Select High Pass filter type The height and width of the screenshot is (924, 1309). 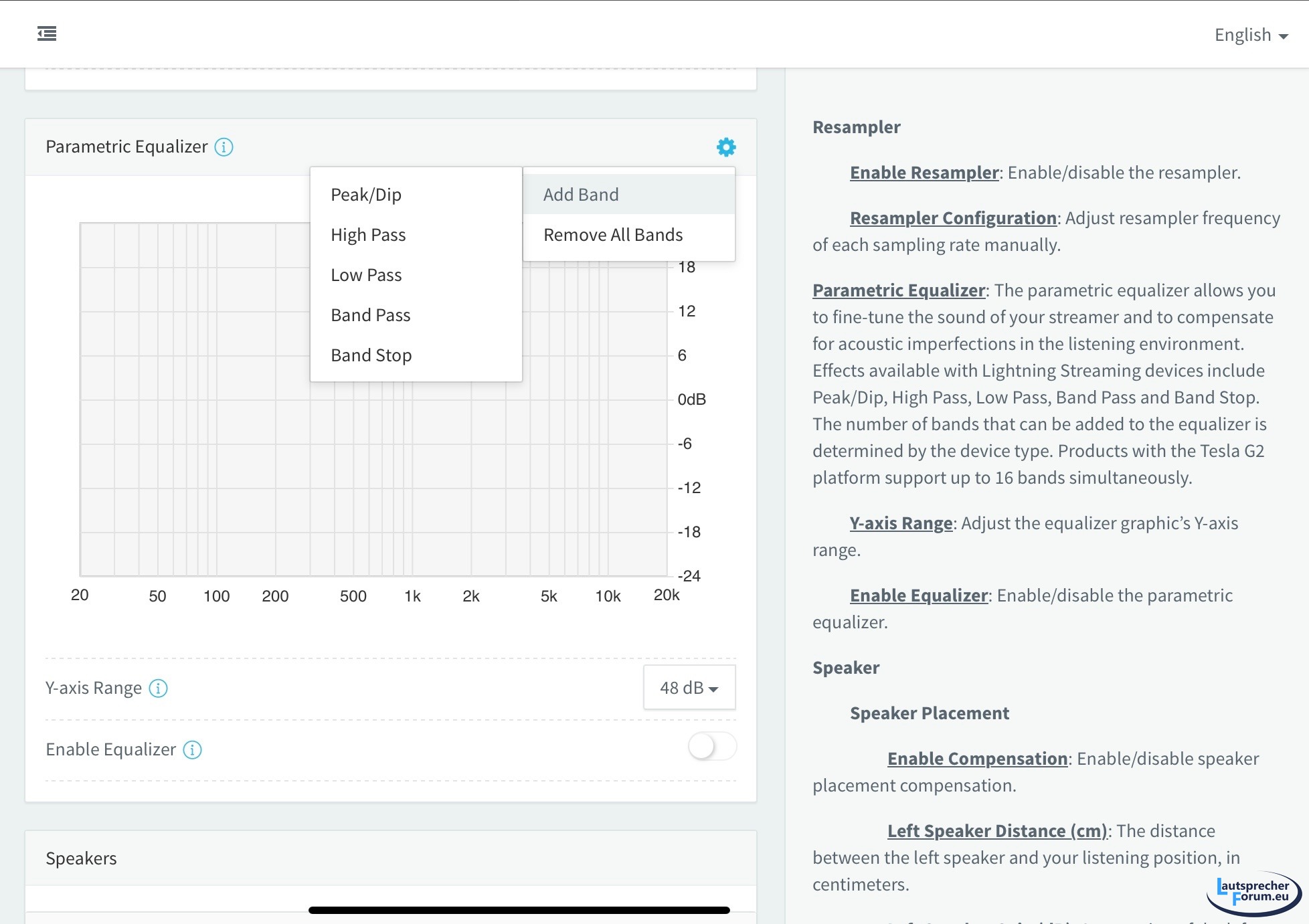click(368, 235)
